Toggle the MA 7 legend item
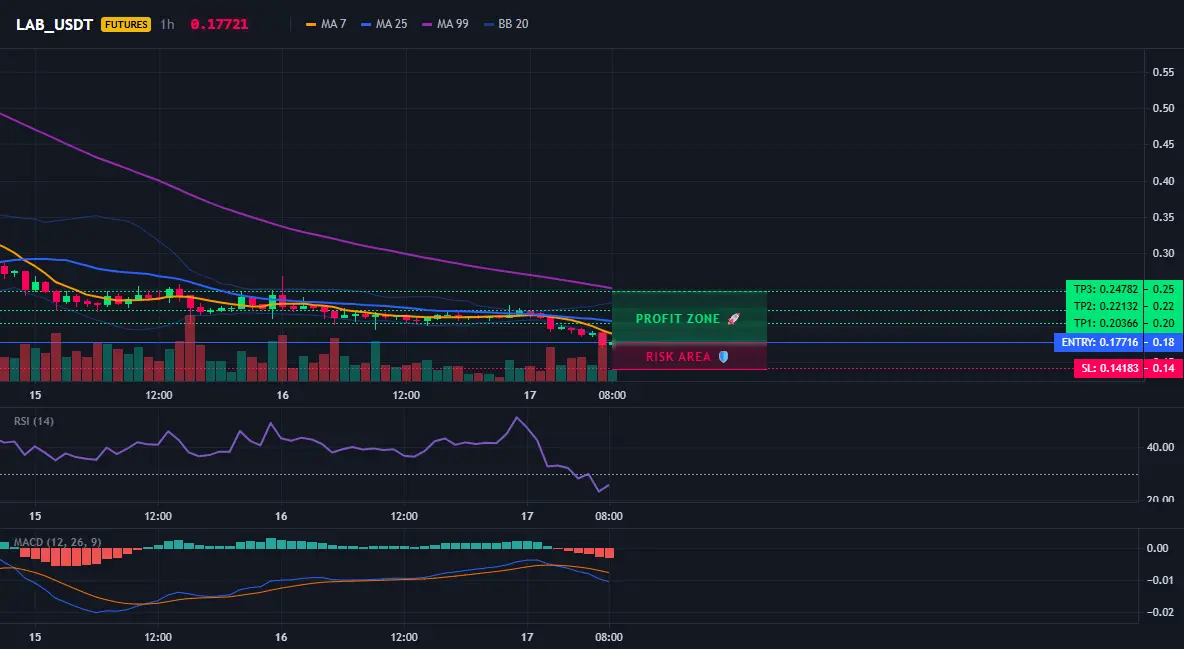Image resolution: width=1184 pixels, height=649 pixels. (326, 24)
